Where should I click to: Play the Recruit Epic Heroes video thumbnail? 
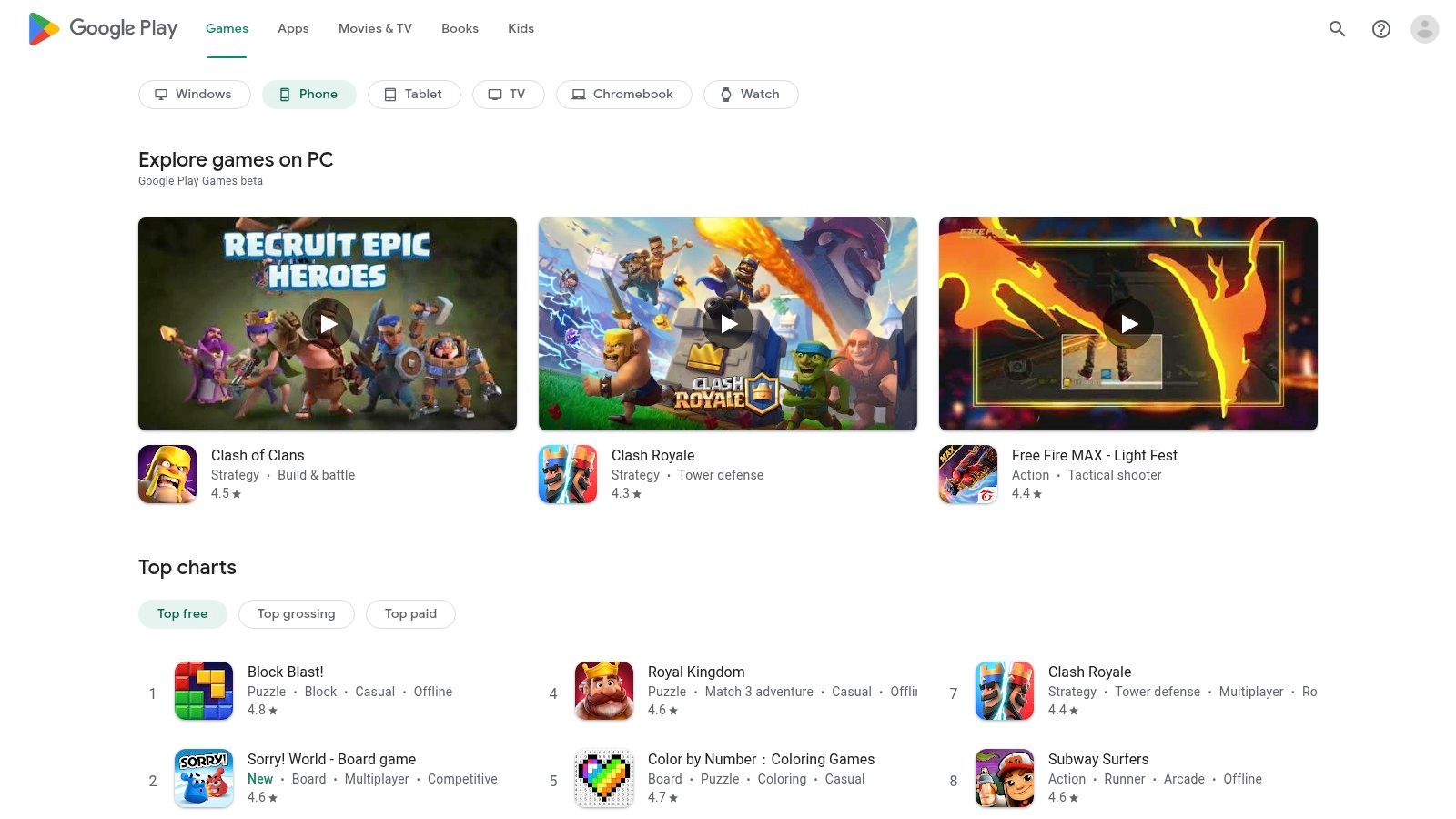click(328, 324)
